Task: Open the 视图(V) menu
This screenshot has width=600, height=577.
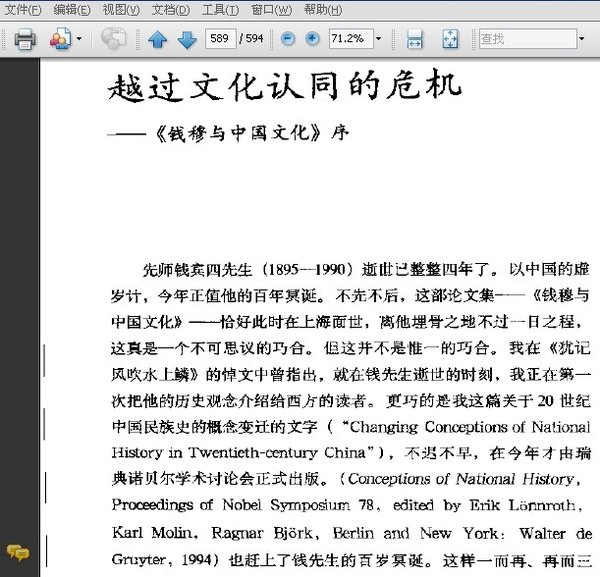Action: pos(121,9)
